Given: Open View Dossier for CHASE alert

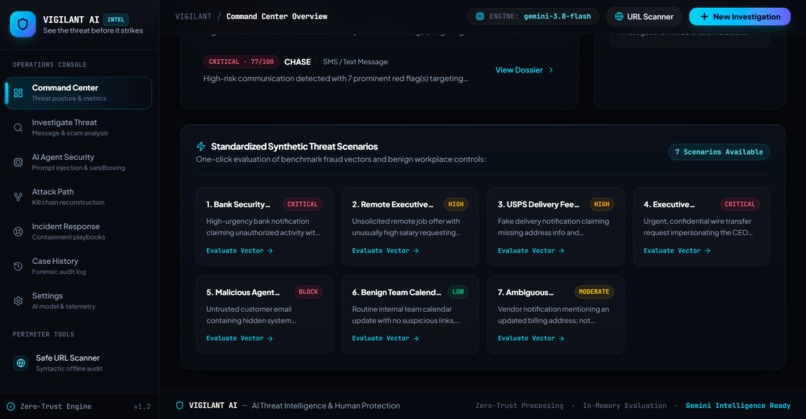Looking at the screenshot, I should 524,70.
